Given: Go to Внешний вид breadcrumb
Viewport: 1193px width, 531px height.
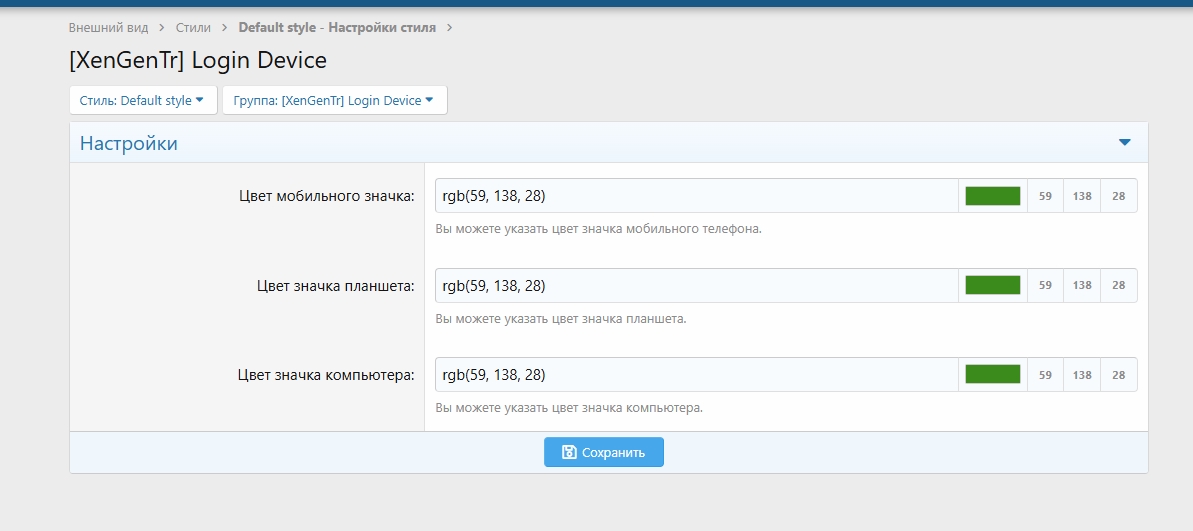Looking at the screenshot, I should click(x=108, y=27).
